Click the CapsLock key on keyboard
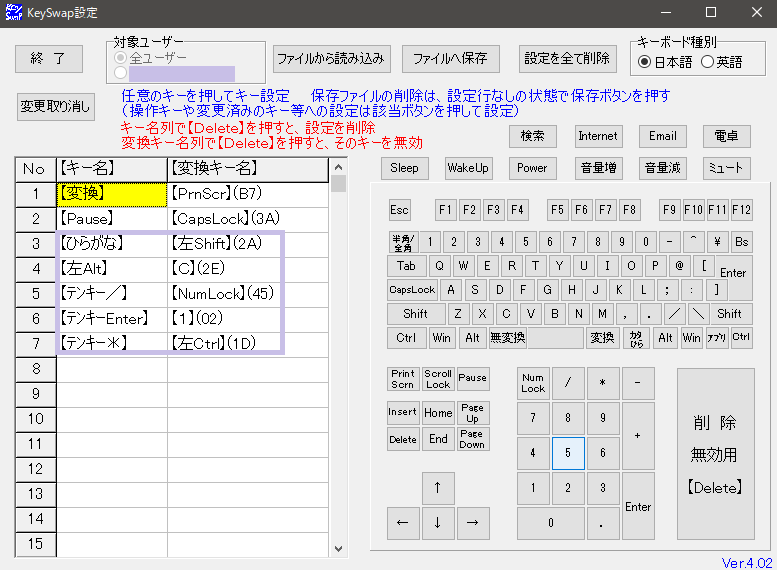 coord(412,290)
